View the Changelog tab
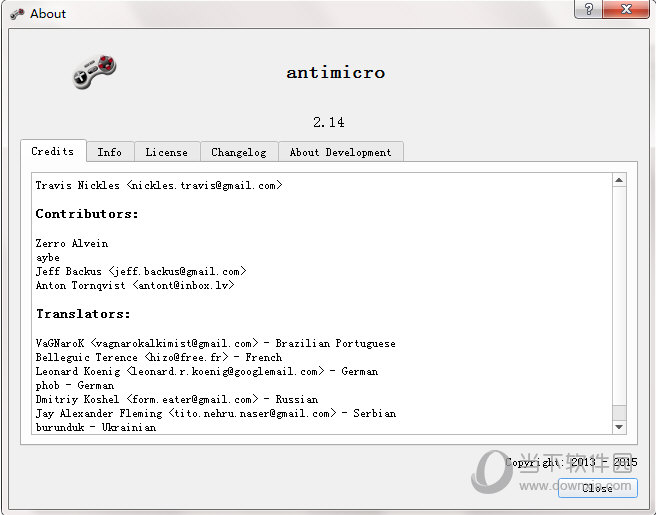The image size is (656, 515). [x=239, y=152]
